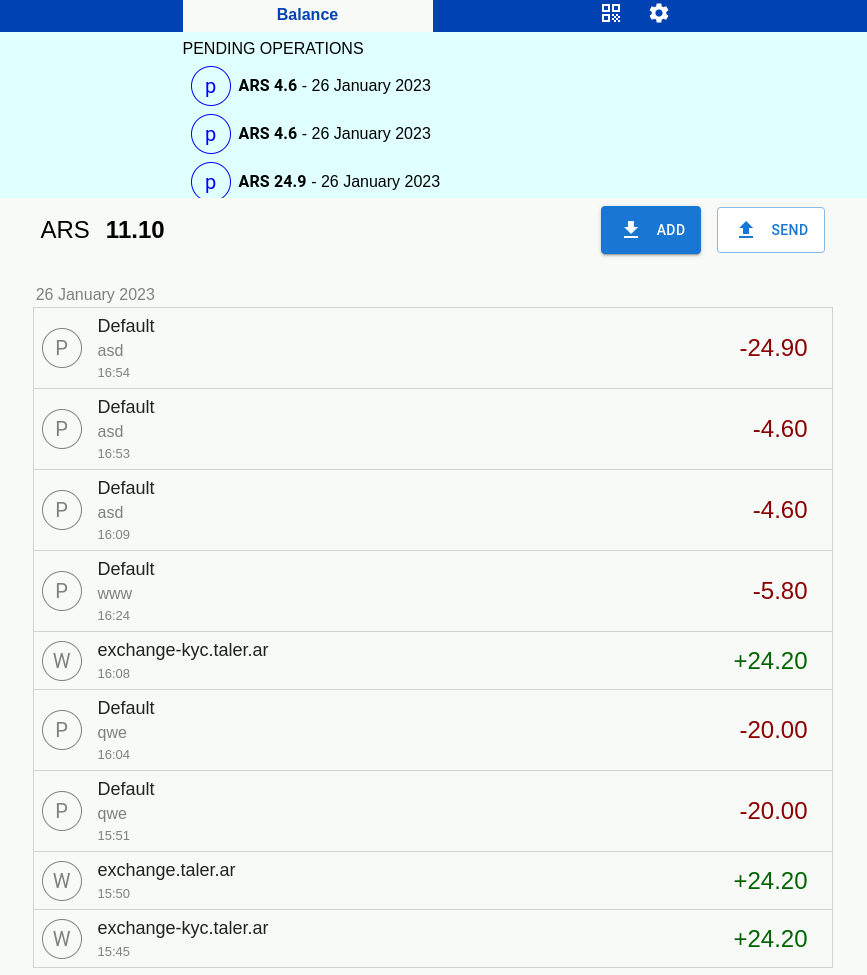867x975 pixels.
Task: Select the +24.20 amount at 15:50
Action: click(x=769, y=881)
